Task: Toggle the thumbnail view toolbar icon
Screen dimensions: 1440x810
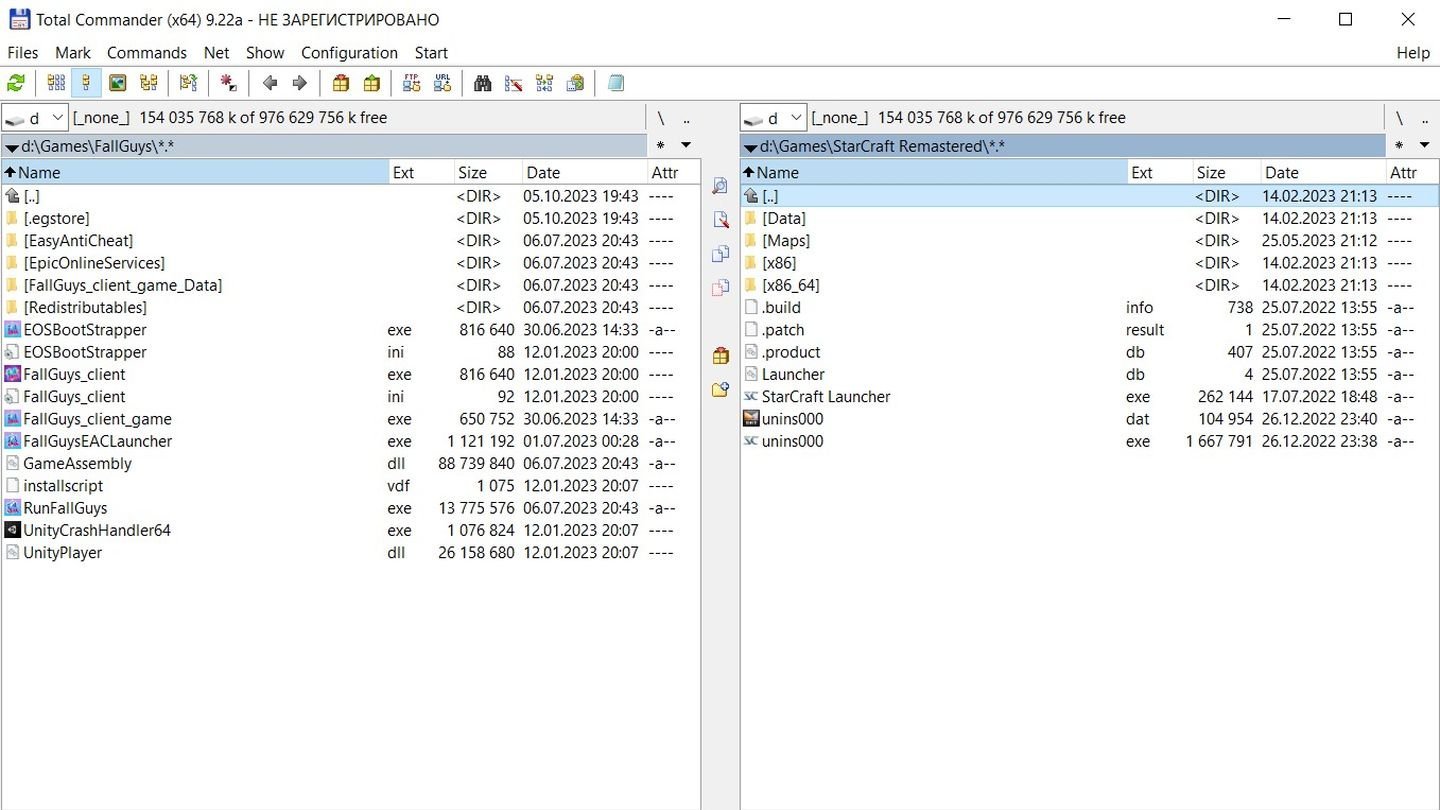Action: click(x=117, y=83)
